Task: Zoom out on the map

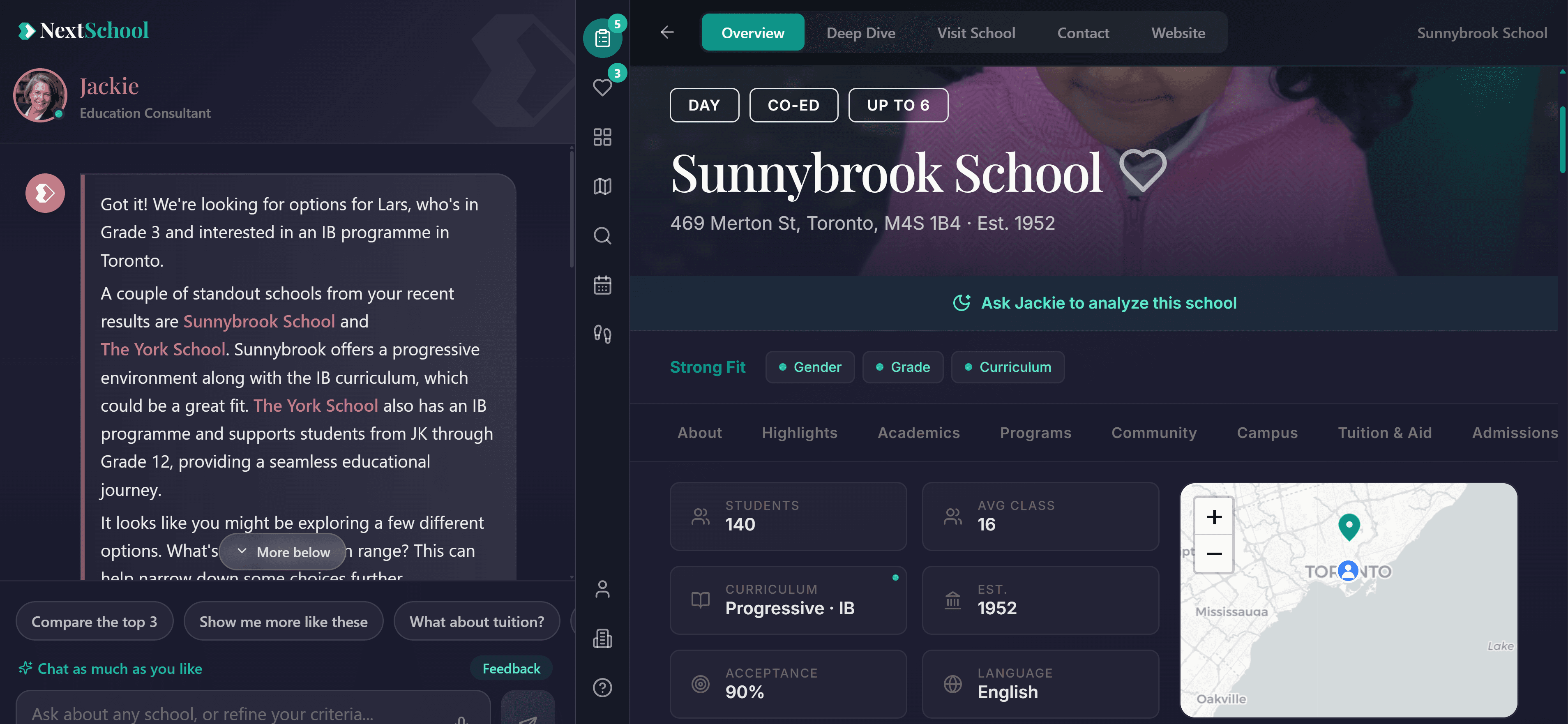Action: (x=1214, y=553)
